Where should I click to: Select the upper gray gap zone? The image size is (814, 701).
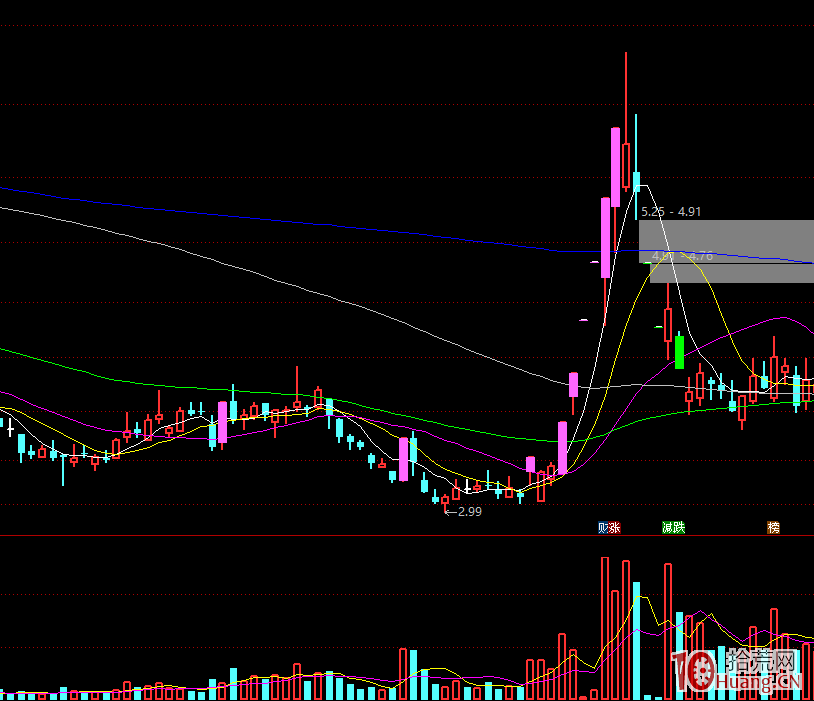726,241
